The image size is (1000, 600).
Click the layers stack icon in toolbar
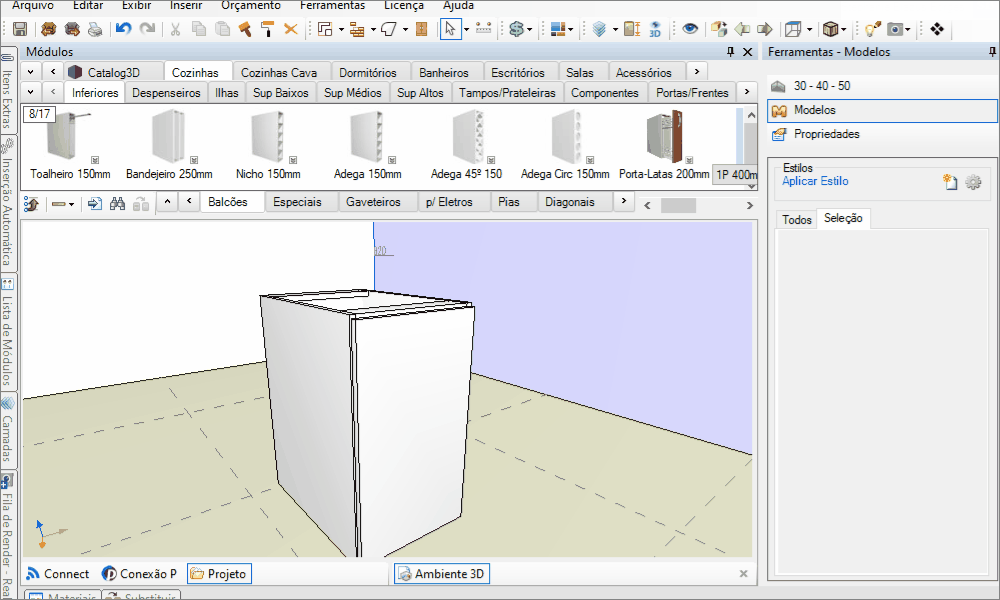coord(599,29)
